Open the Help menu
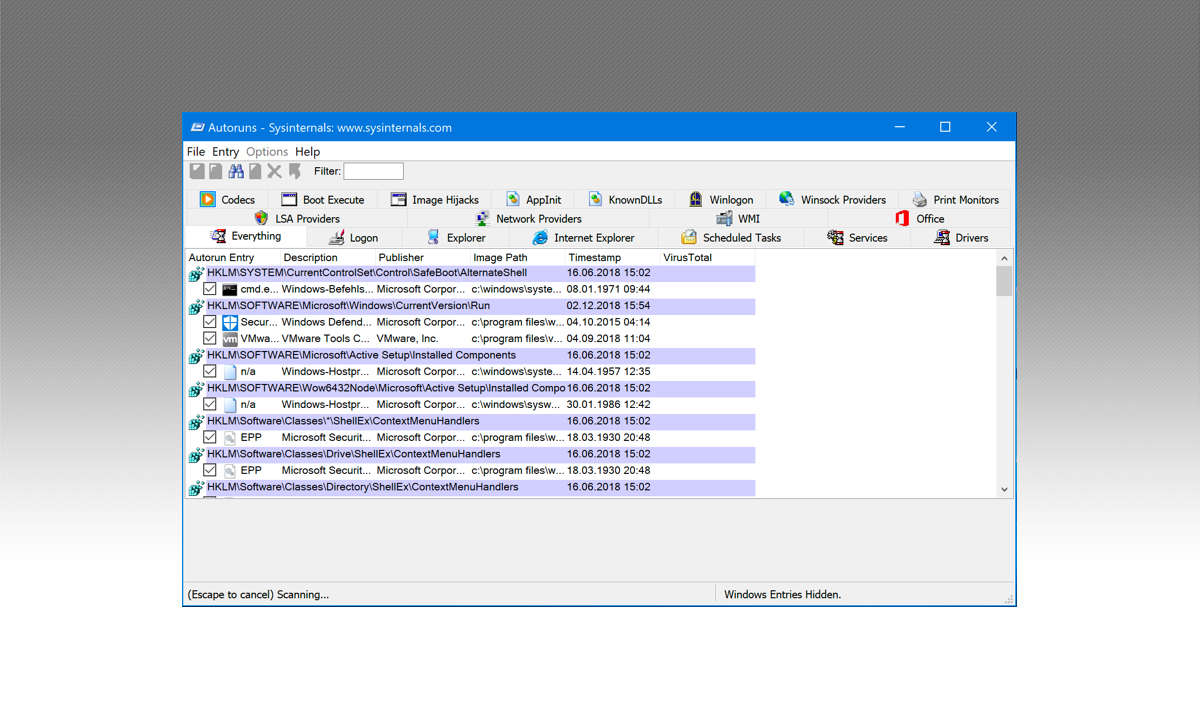Viewport: 1200px width, 720px height. point(308,152)
